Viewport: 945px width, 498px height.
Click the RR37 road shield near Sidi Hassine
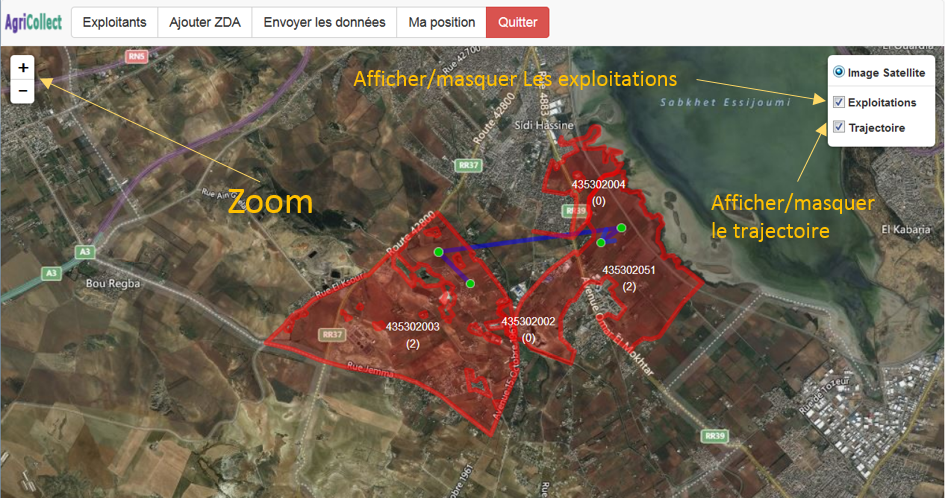468,165
